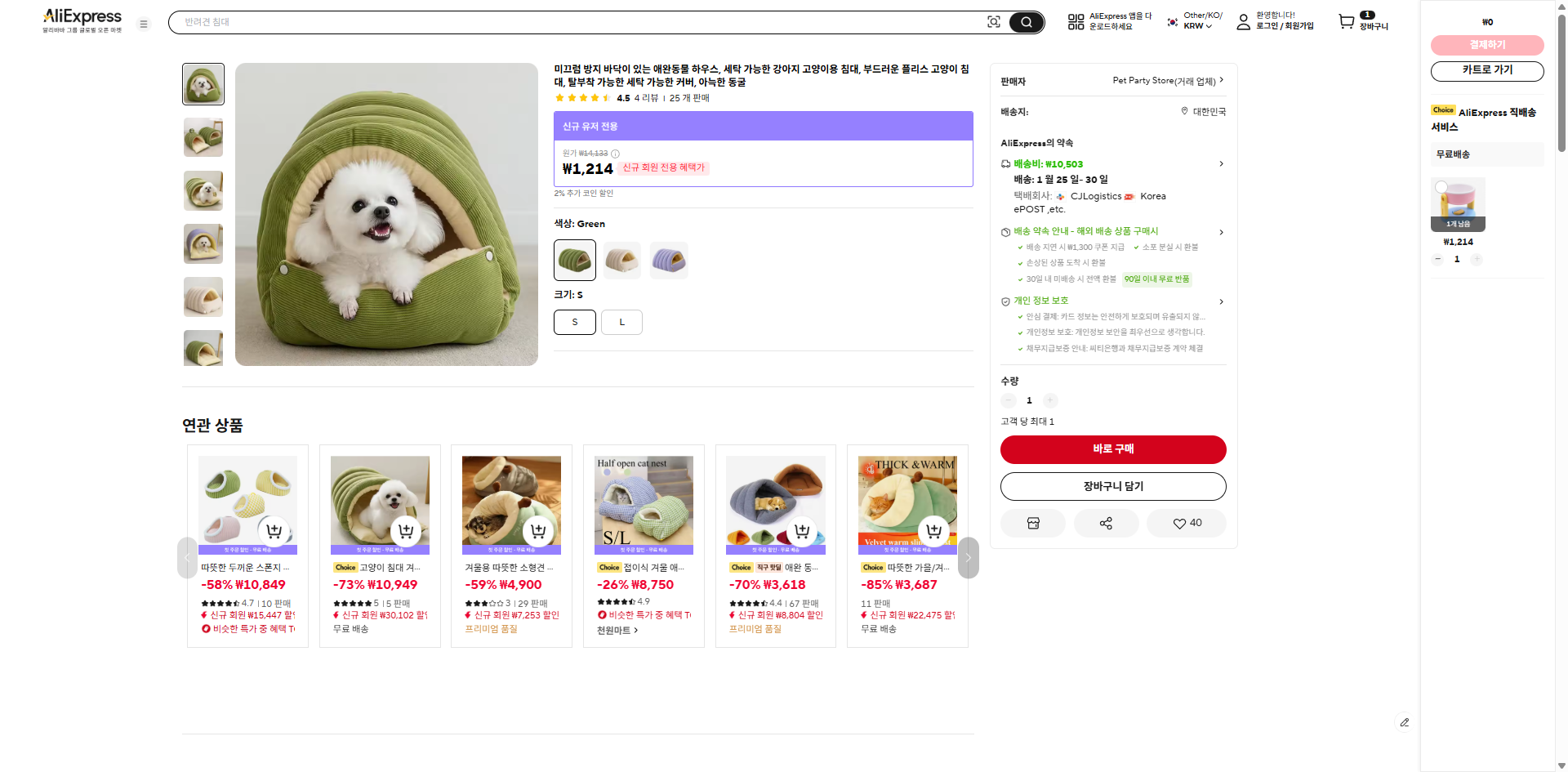Viewport: 1568px width, 772px height.
Task: Toggle the cart item checkbox in sidebar
Action: coord(1441,187)
